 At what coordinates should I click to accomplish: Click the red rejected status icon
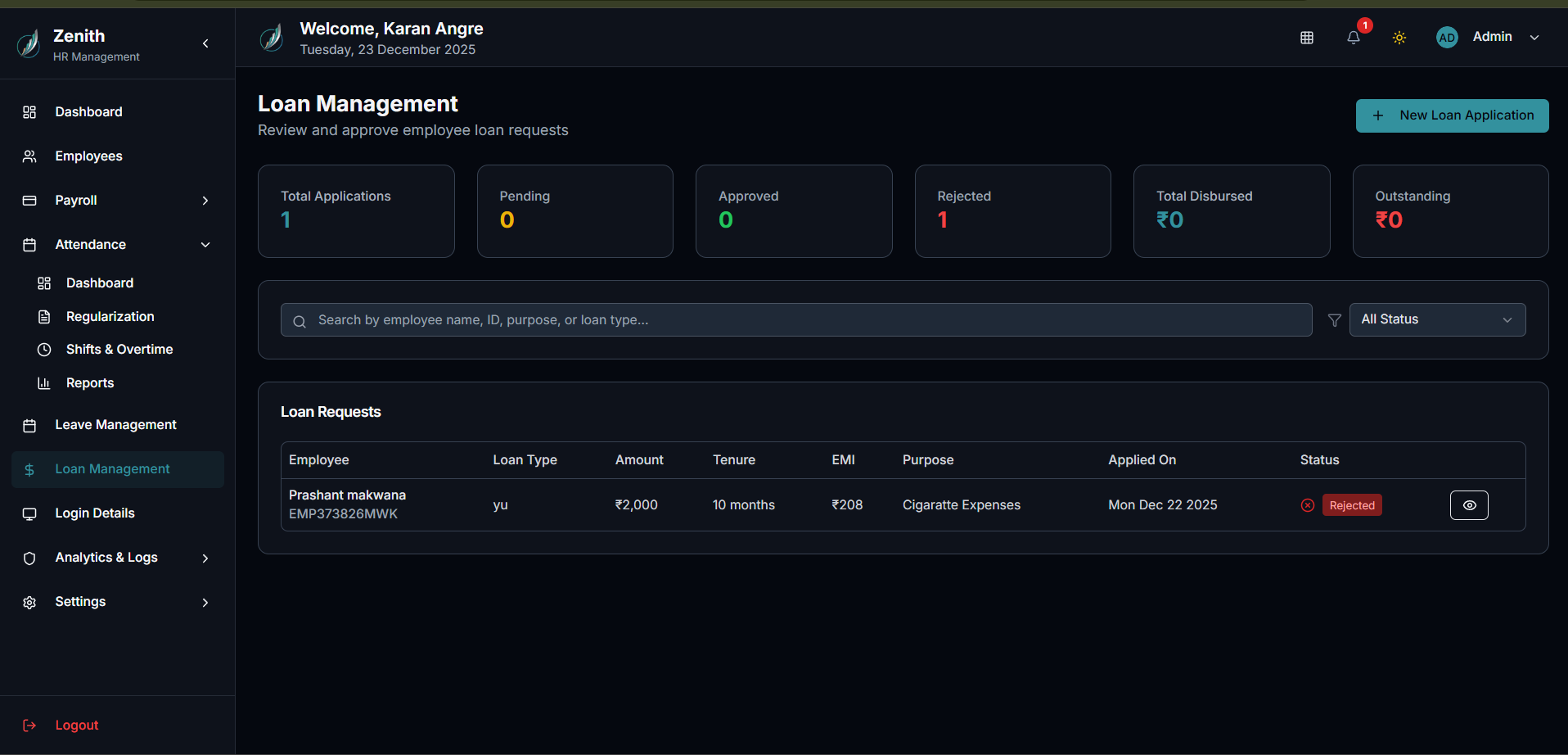click(1308, 505)
